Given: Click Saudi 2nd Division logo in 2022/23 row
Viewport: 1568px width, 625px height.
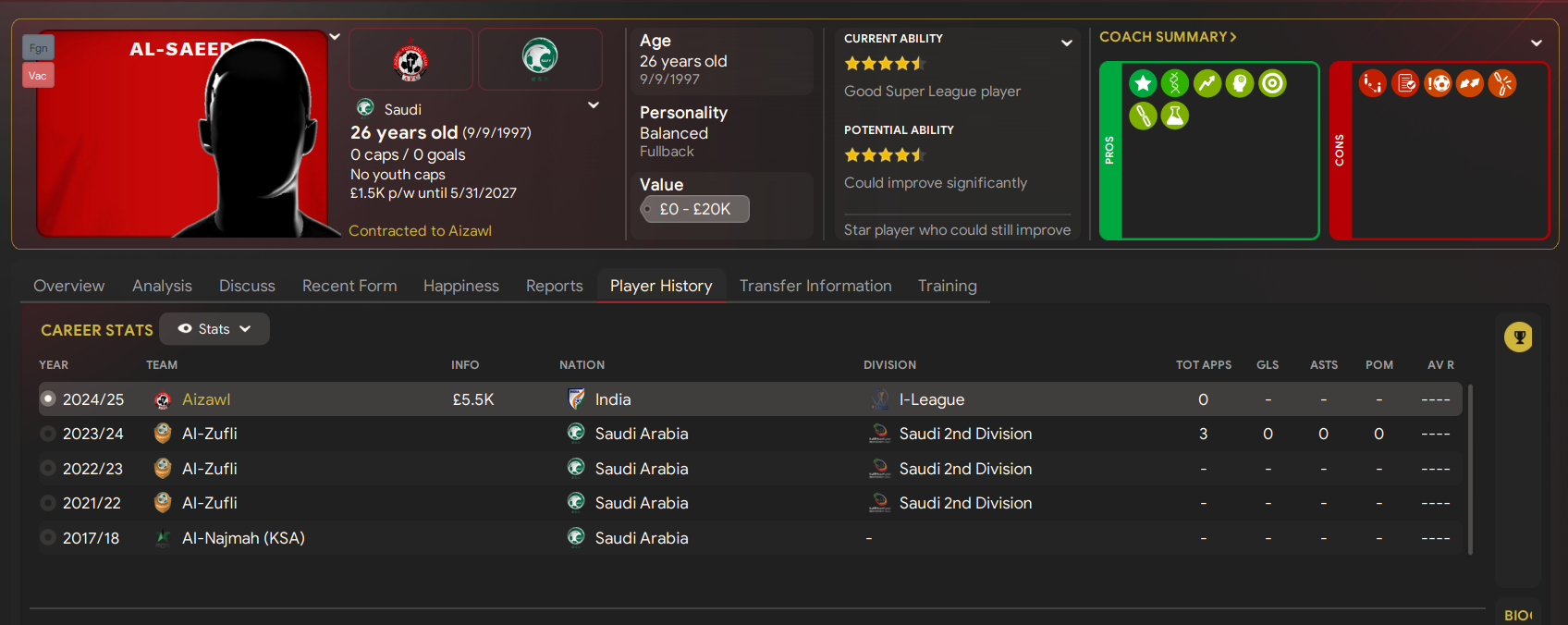Looking at the screenshot, I should [880, 469].
